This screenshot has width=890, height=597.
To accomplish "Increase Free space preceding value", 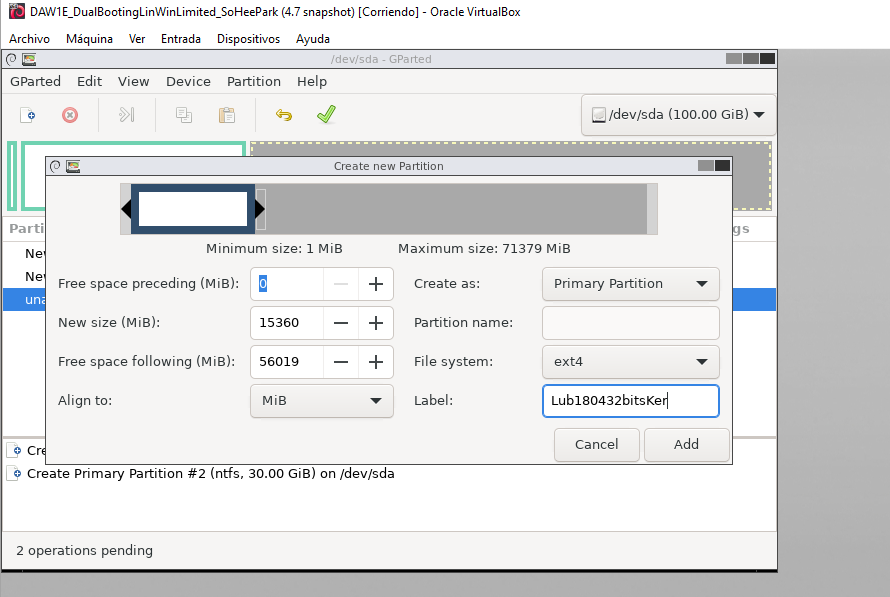I will pos(376,284).
